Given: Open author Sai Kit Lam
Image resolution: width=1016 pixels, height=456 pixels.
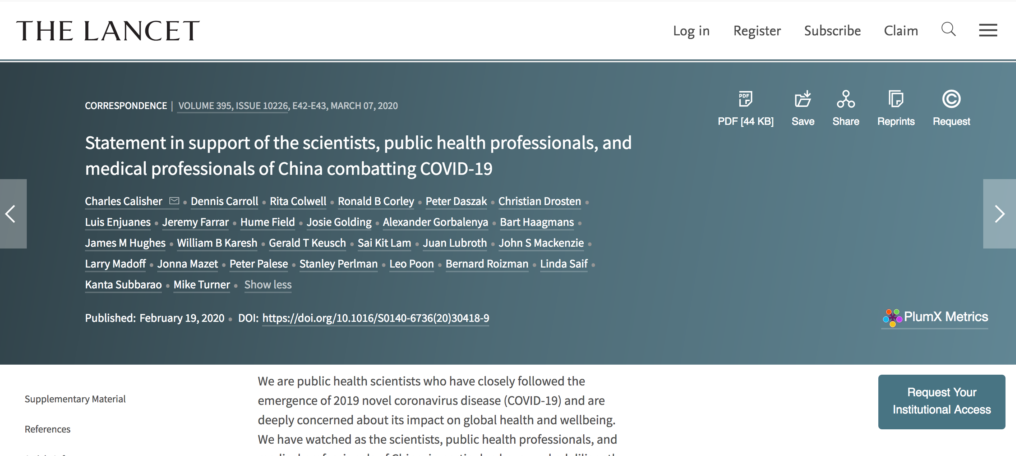Looking at the screenshot, I should tap(384, 243).
